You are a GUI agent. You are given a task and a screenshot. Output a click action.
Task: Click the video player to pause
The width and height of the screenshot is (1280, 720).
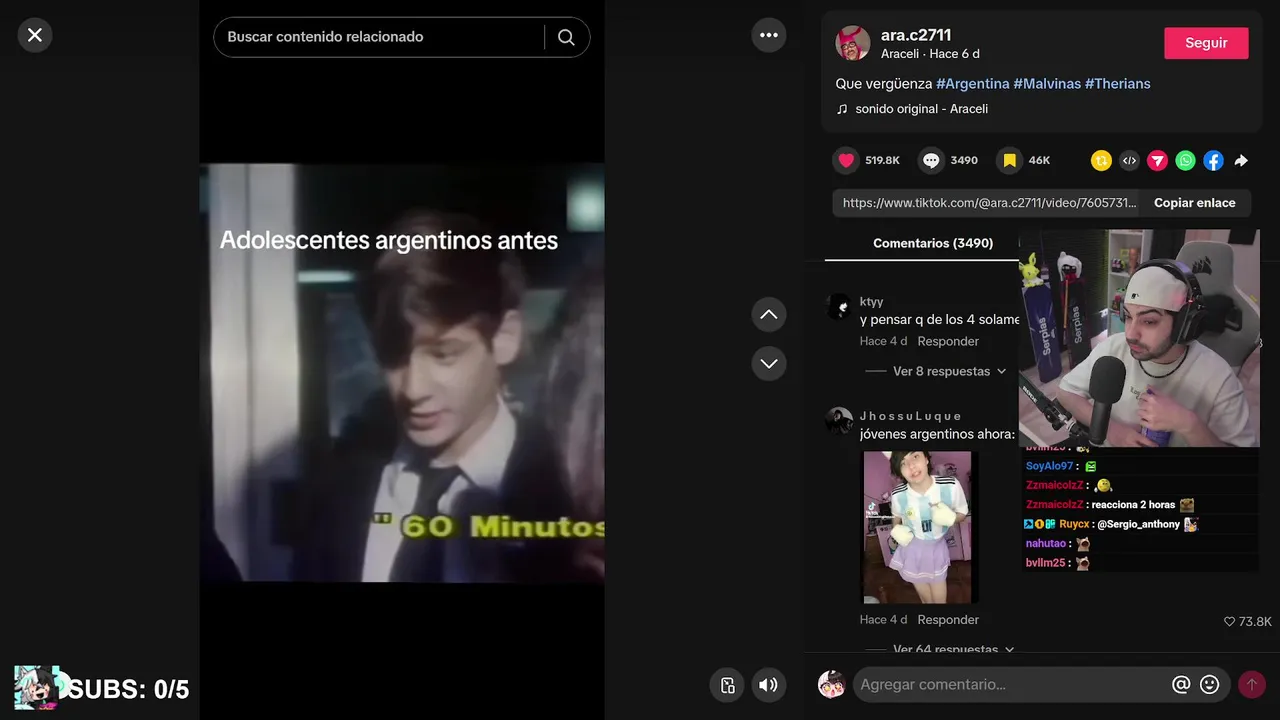click(x=402, y=372)
